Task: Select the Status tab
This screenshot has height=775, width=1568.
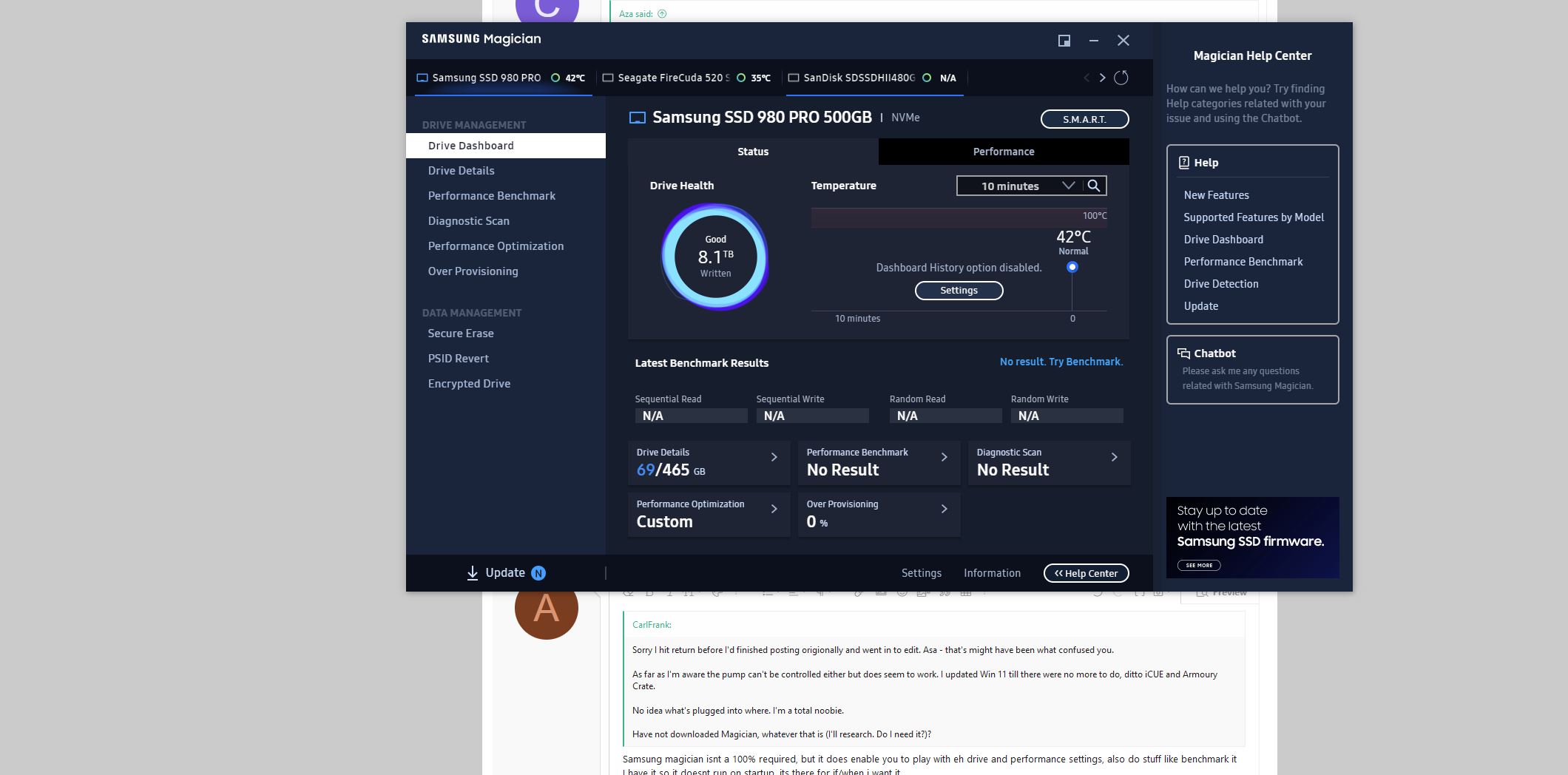Action: click(753, 152)
